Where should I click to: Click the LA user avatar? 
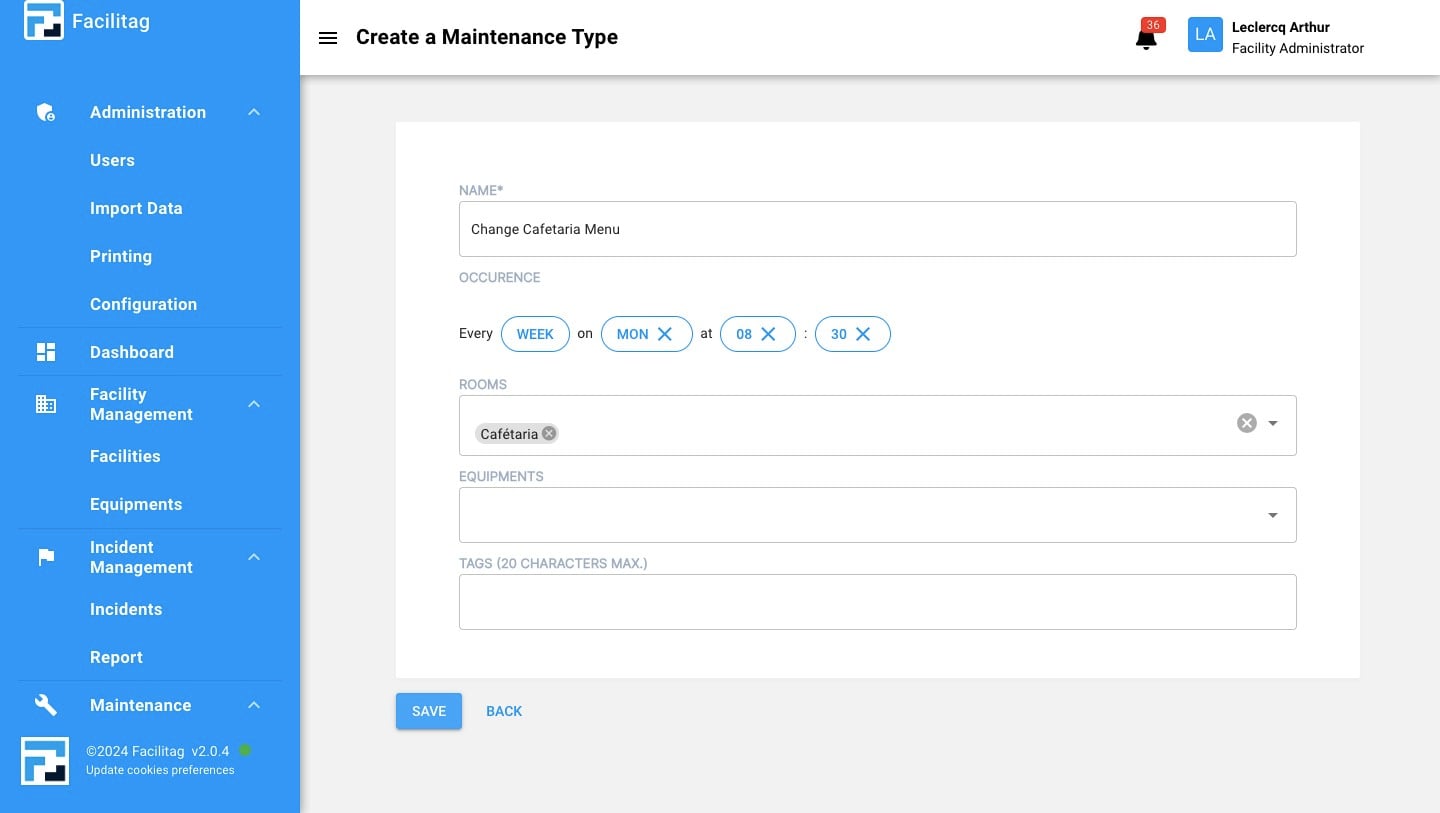[x=1205, y=35]
